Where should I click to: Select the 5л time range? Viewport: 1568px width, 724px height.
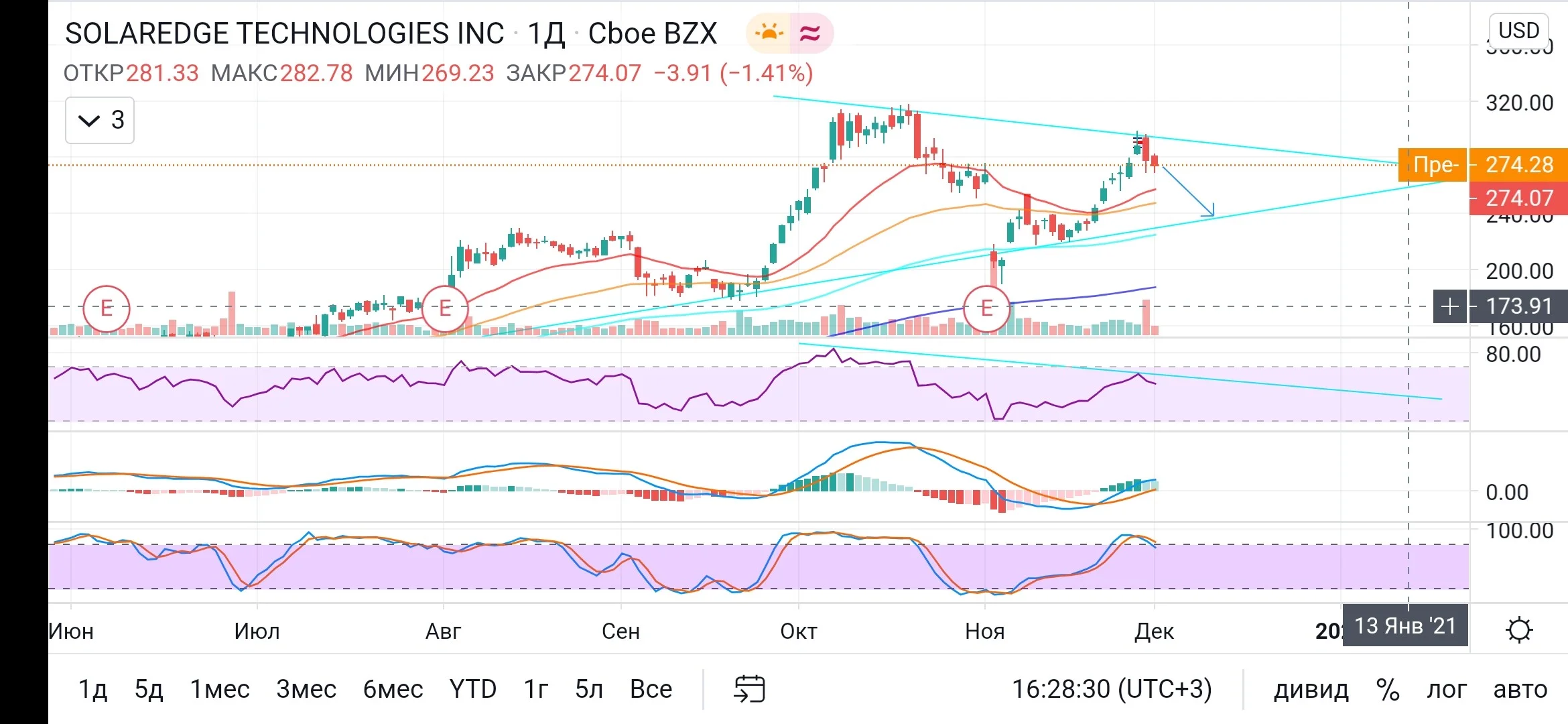[589, 689]
